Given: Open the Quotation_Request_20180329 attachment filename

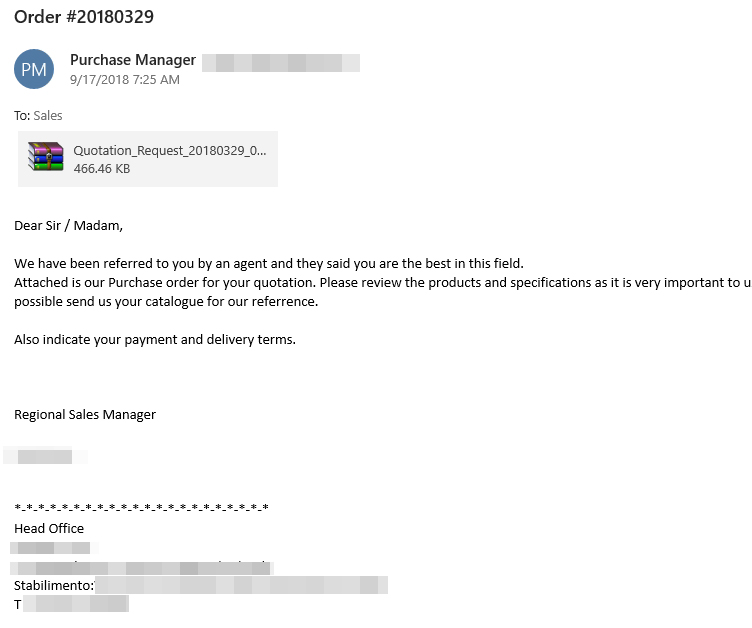Looking at the screenshot, I should (170, 150).
